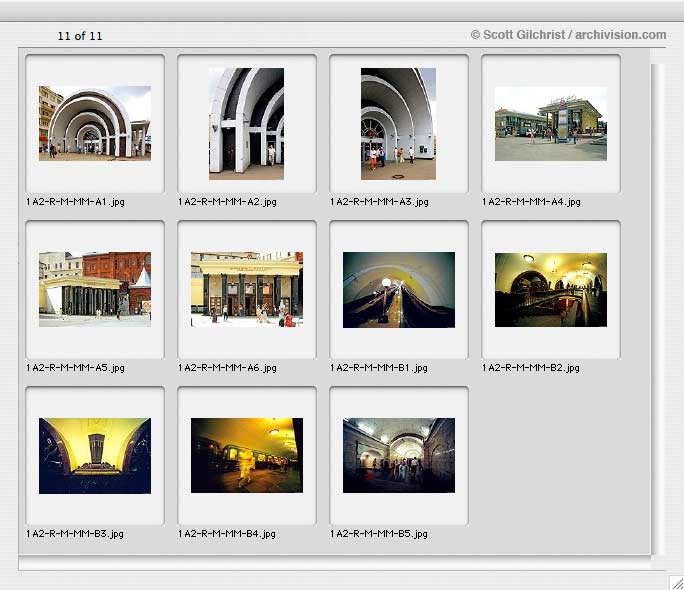Select thumbnail 1A2-R-M-MM-B2 station hall bridge
This screenshot has height=590, width=684.
[x=551, y=290]
